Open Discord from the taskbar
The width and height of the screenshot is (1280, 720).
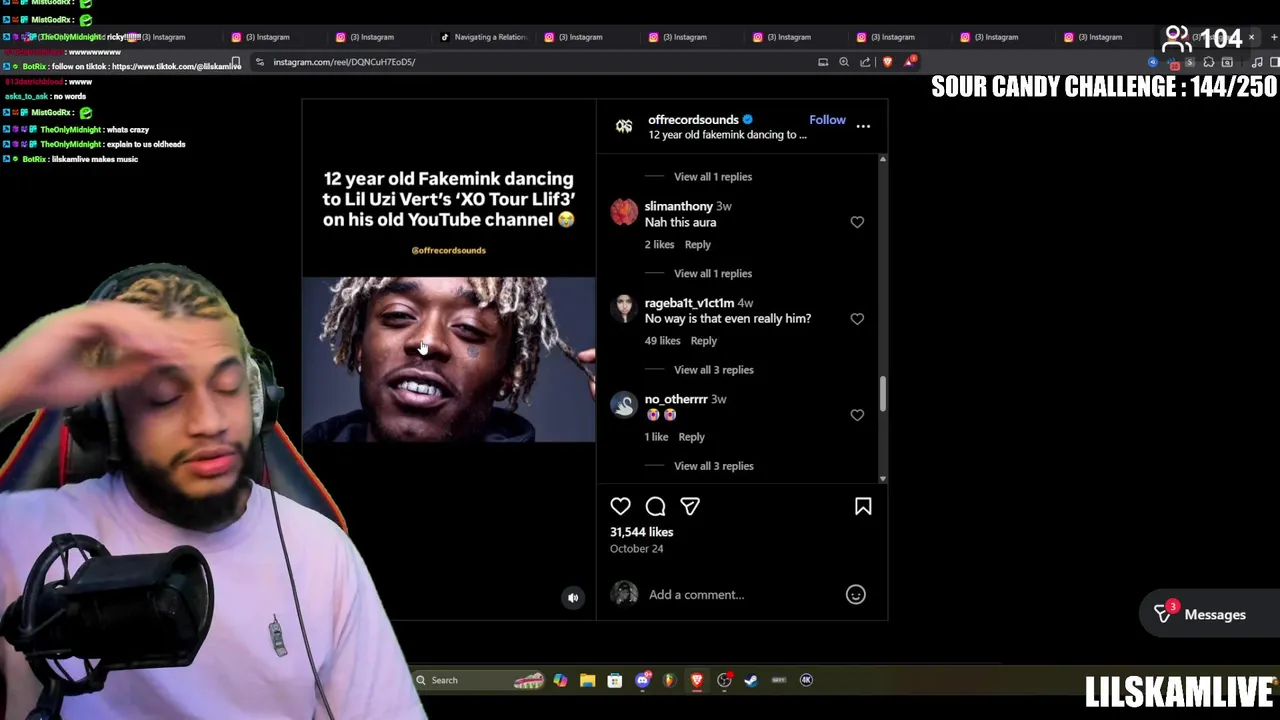(x=643, y=680)
